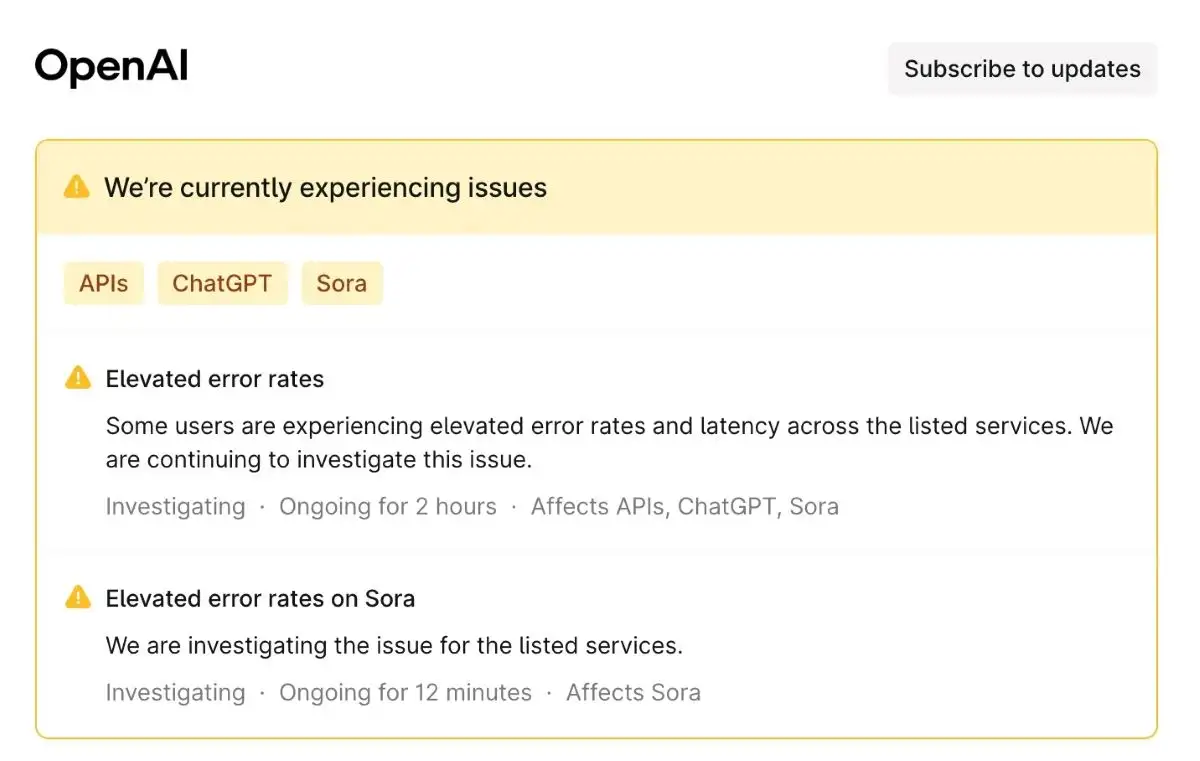Click the "Ongoing for 12 minutes" text
This screenshot has height=761, width=1200.
pyautogui.click(x=405, y=693)
